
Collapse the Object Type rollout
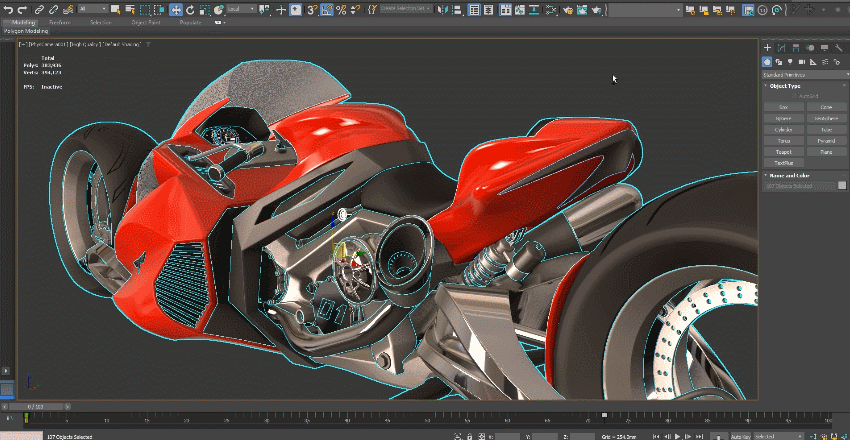click(x=783, y=86)
